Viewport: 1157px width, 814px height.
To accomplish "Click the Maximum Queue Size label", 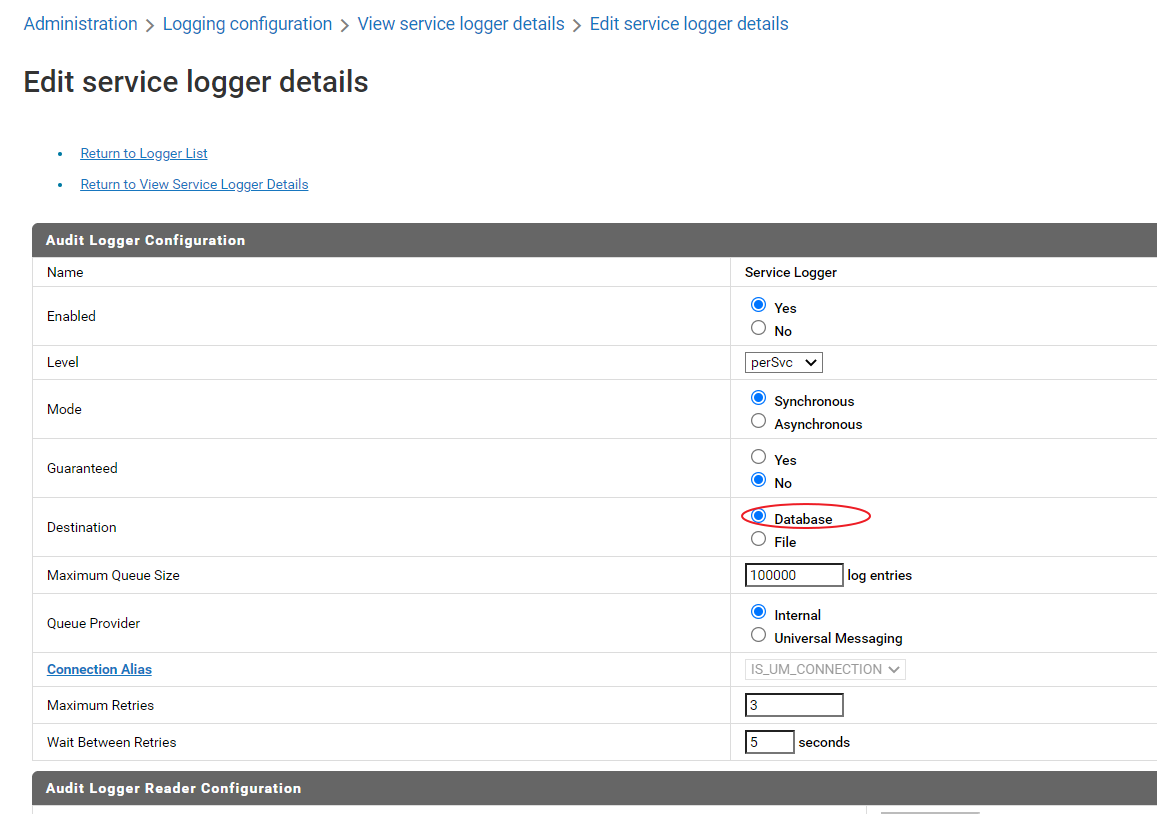I will point(113,575).
